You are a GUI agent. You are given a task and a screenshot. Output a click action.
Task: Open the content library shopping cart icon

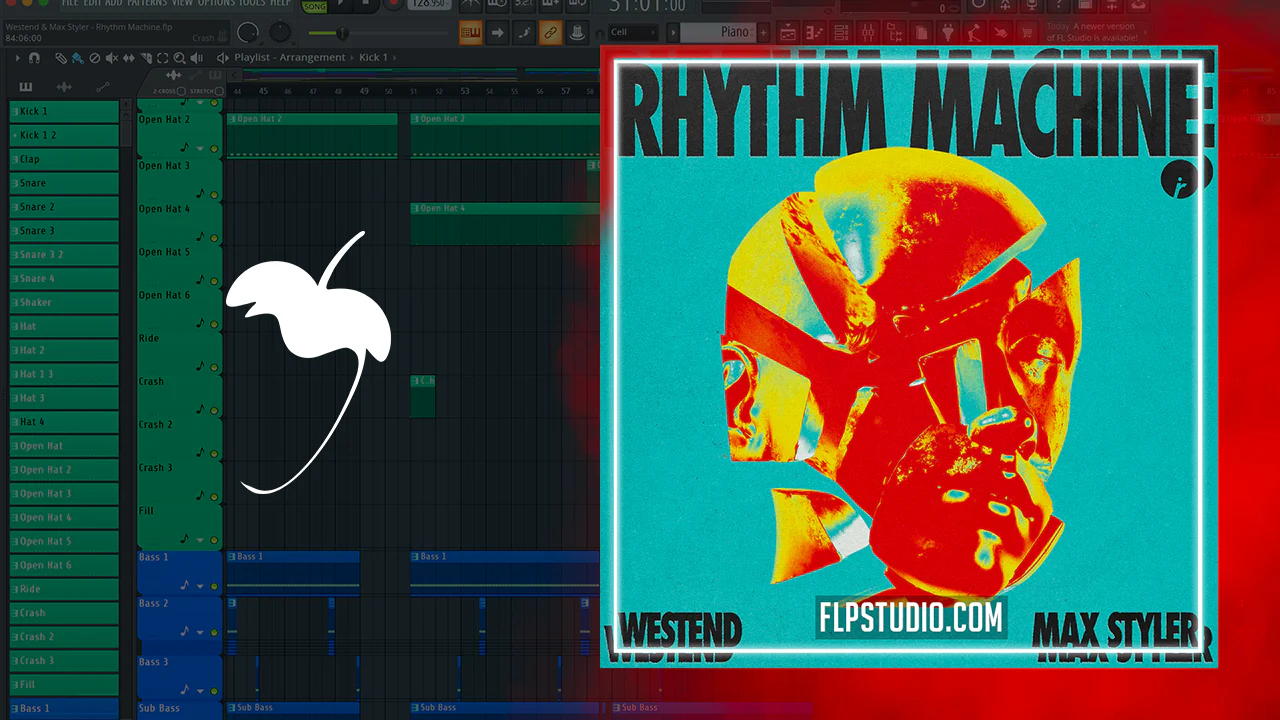pos(1028,33)
